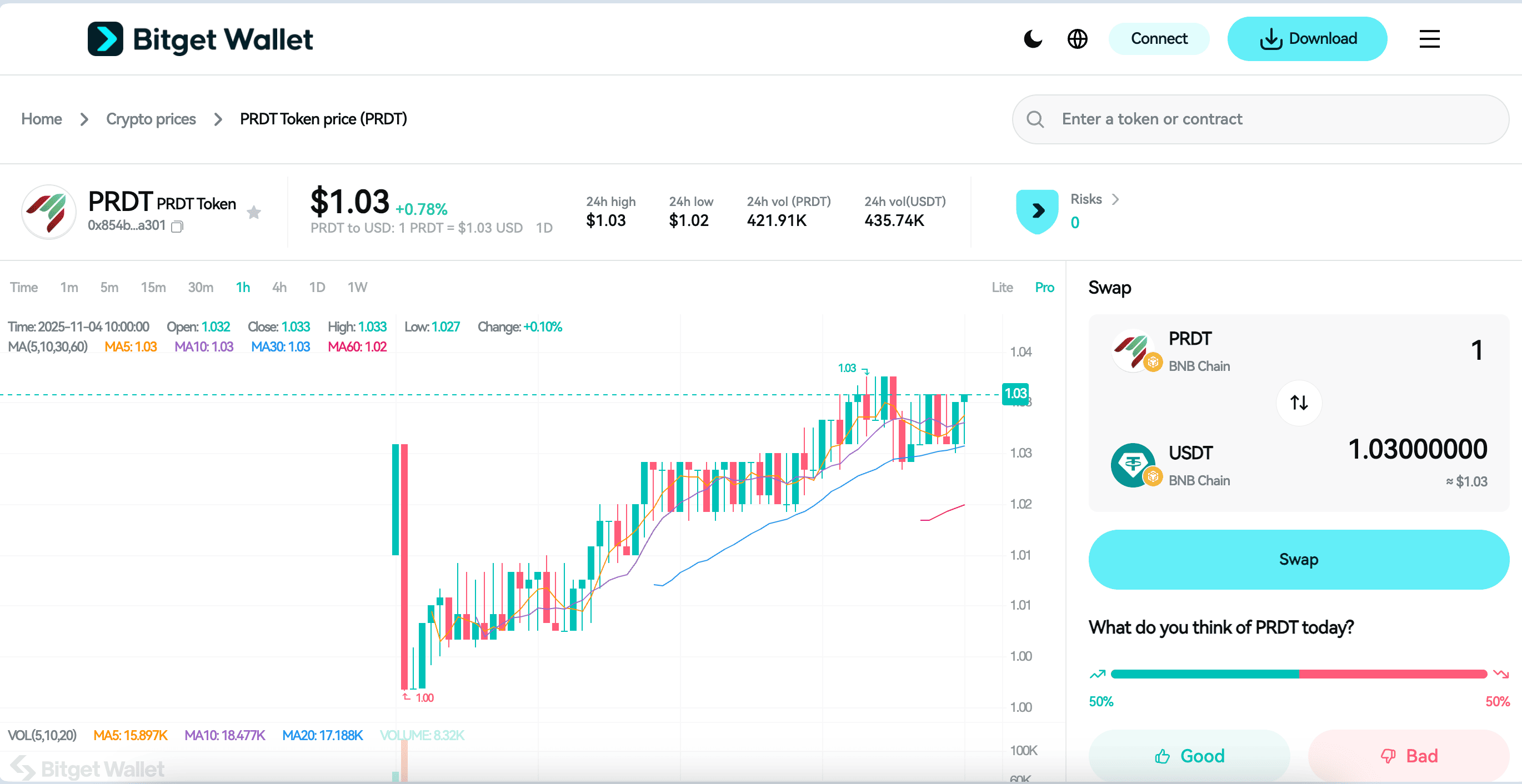This screenshot has width=1522, height=784.
Task: Click the swap direction arrows icon
Action: pos(1298,403)
